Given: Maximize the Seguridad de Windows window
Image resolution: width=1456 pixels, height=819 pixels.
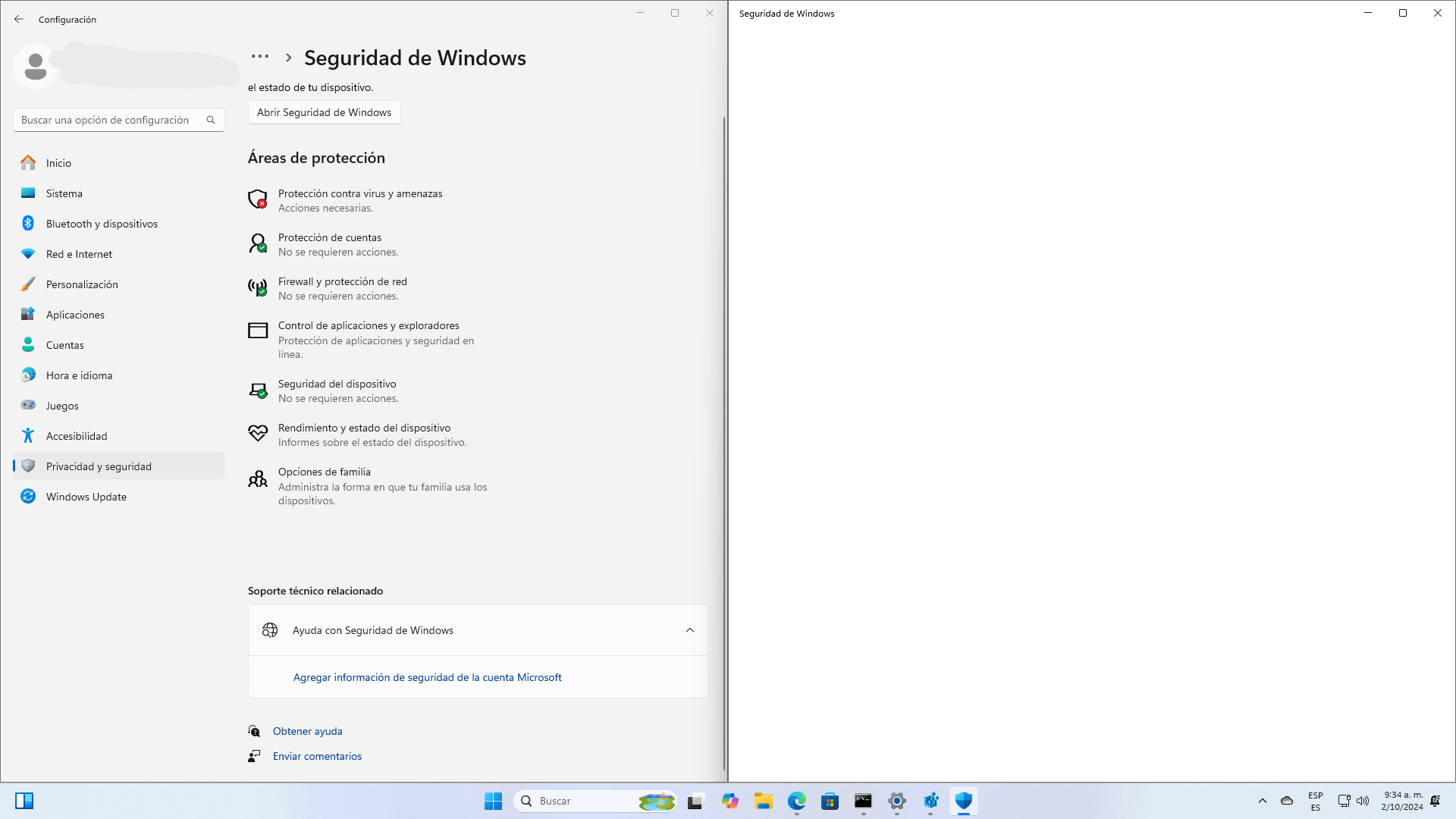Looking at the screenshot, I should point(1403,13).
